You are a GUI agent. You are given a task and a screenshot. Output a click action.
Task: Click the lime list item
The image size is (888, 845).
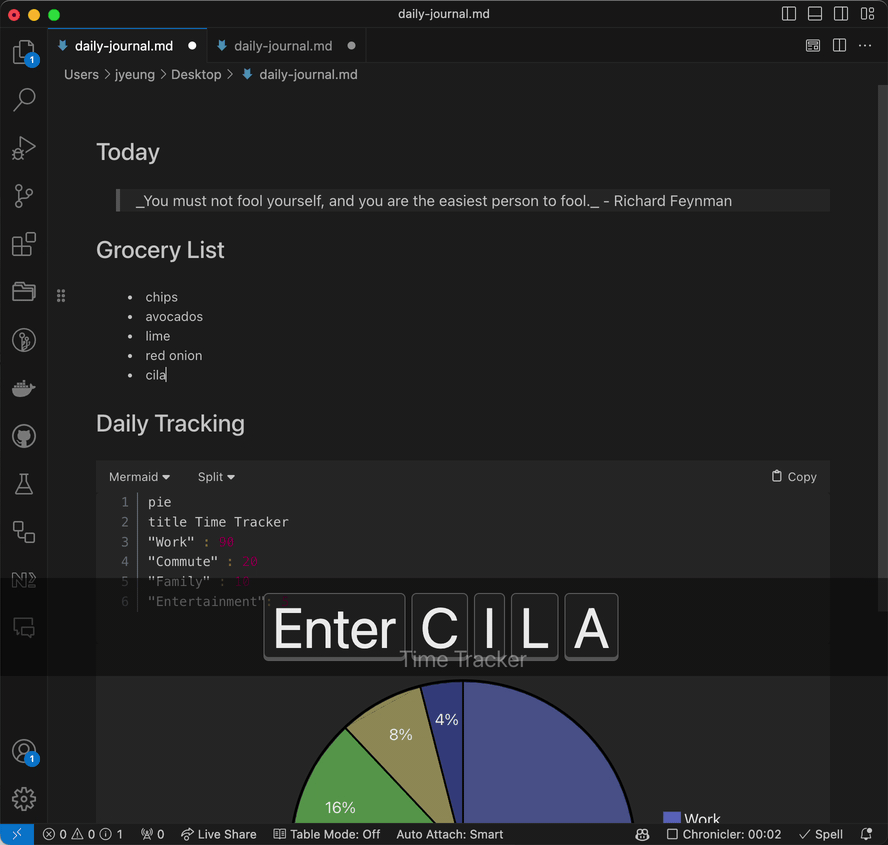coord(157,336)
